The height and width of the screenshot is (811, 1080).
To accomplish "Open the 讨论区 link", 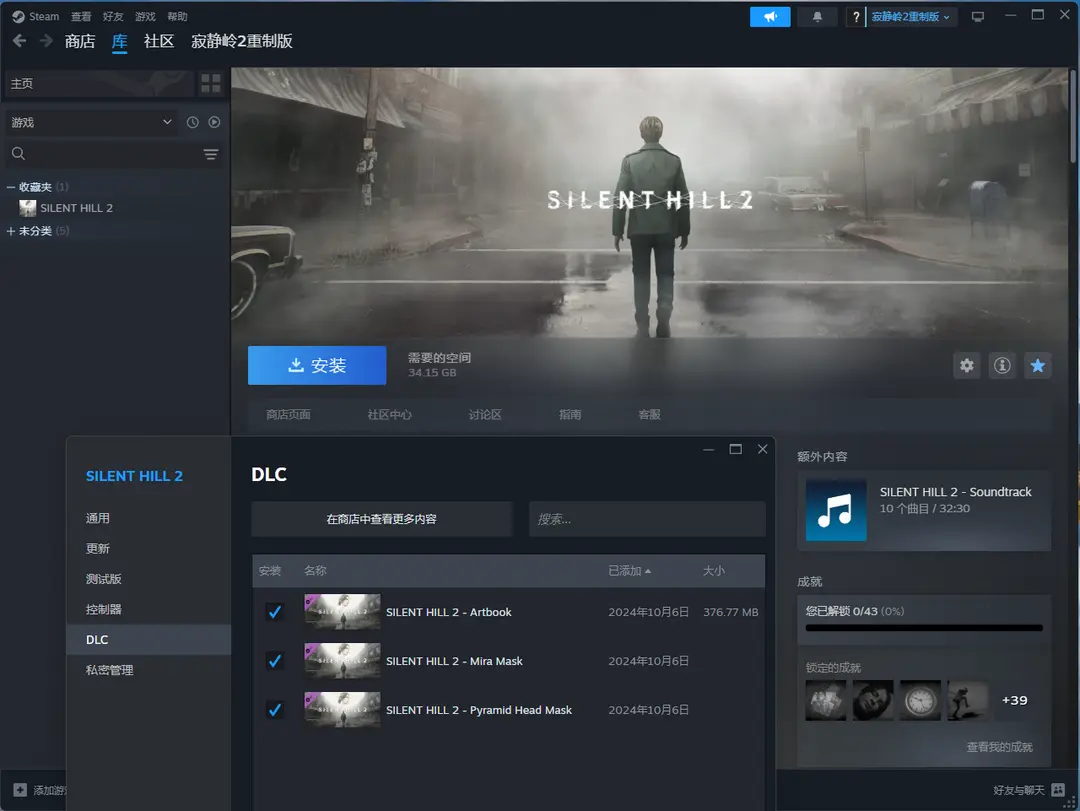I will click(x=485, y=414).
